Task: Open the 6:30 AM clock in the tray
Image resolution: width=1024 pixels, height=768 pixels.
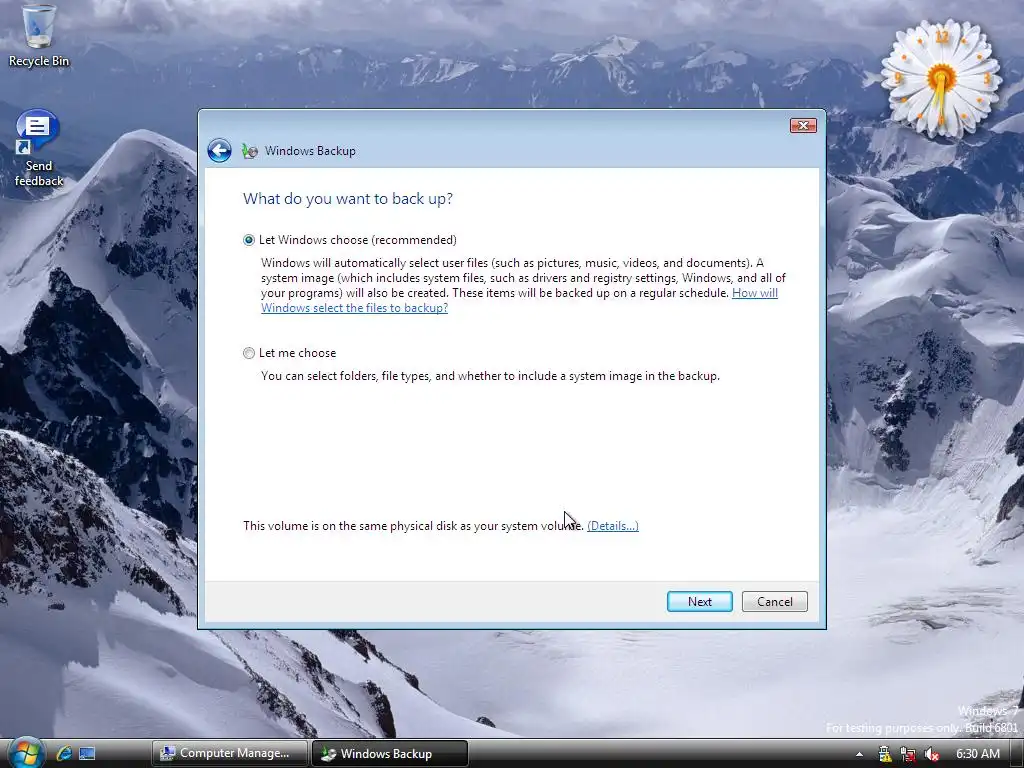Action: pyautogui.click(x=978, y=754)
